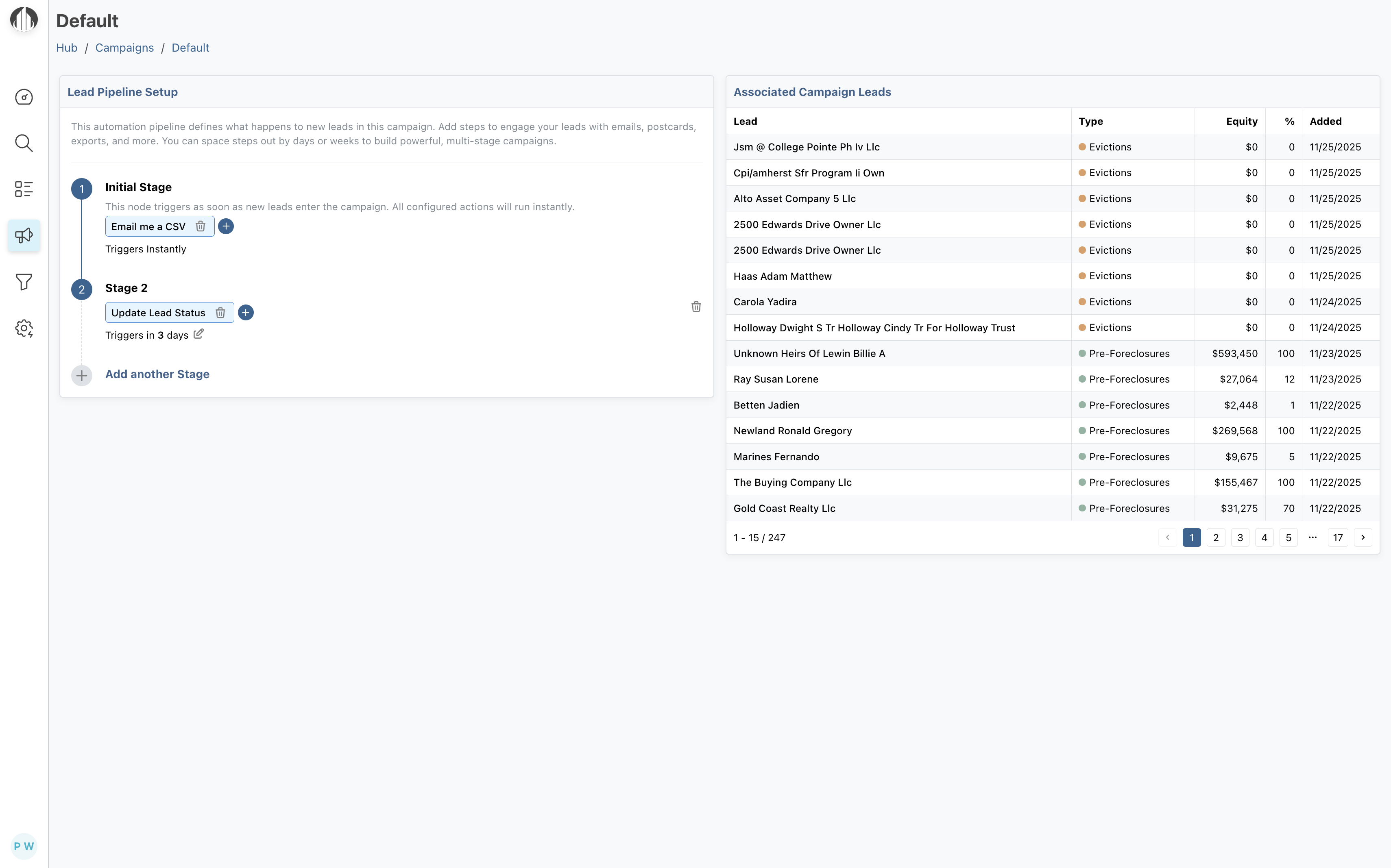Go to the previous page of leads
This screenshot has height=868, width=1391.
[1168, 537]
